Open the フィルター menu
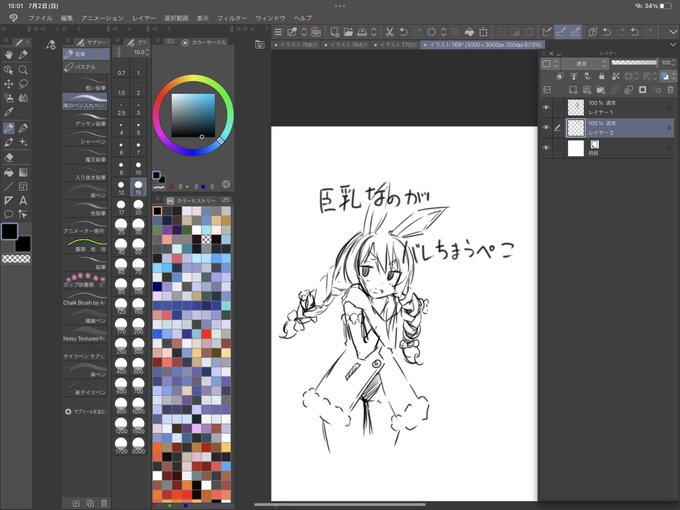Screen dimensions: 680x510 (x=232, y=18)
